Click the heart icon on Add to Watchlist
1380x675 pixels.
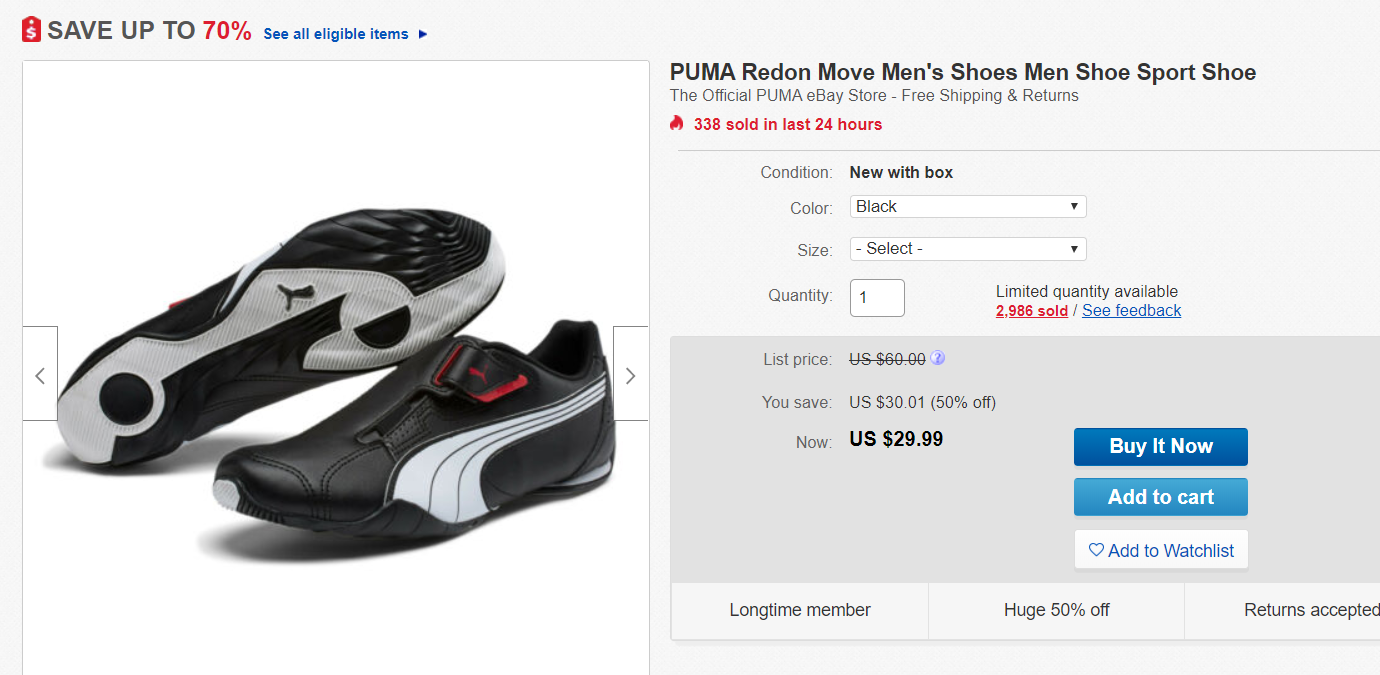(x=1096, y=550)
